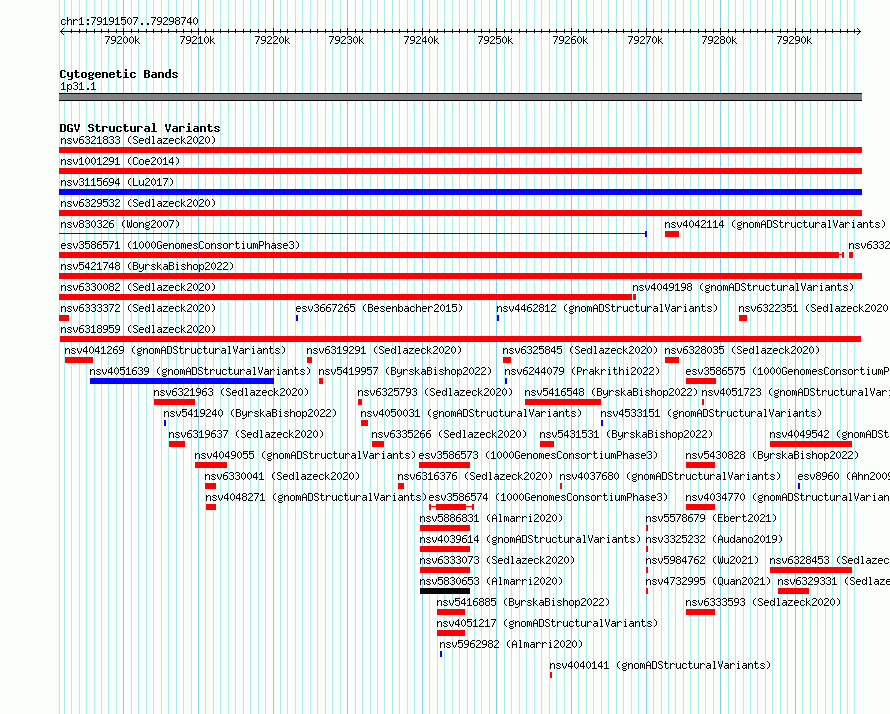Screen dimensions: 890x714
Task: Open the nsv3115694 (Lu2017) variant label
Action: pos(117,182)
